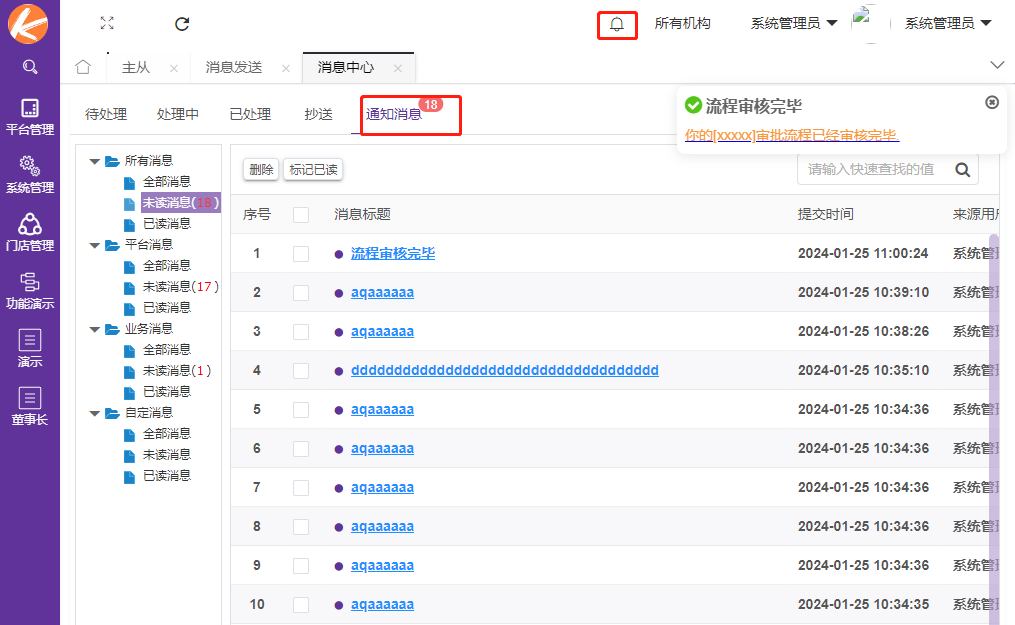Open 功能演示 in sidebar
Image resolution: width=1015 pixels, height=625 pixels.
click(x=30, y=290)
